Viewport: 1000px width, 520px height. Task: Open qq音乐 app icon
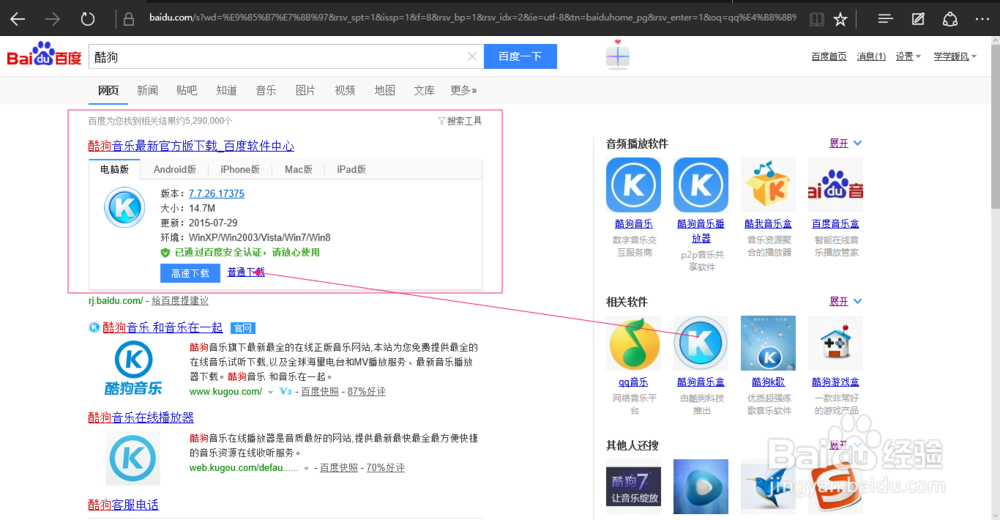coord(633,343)
